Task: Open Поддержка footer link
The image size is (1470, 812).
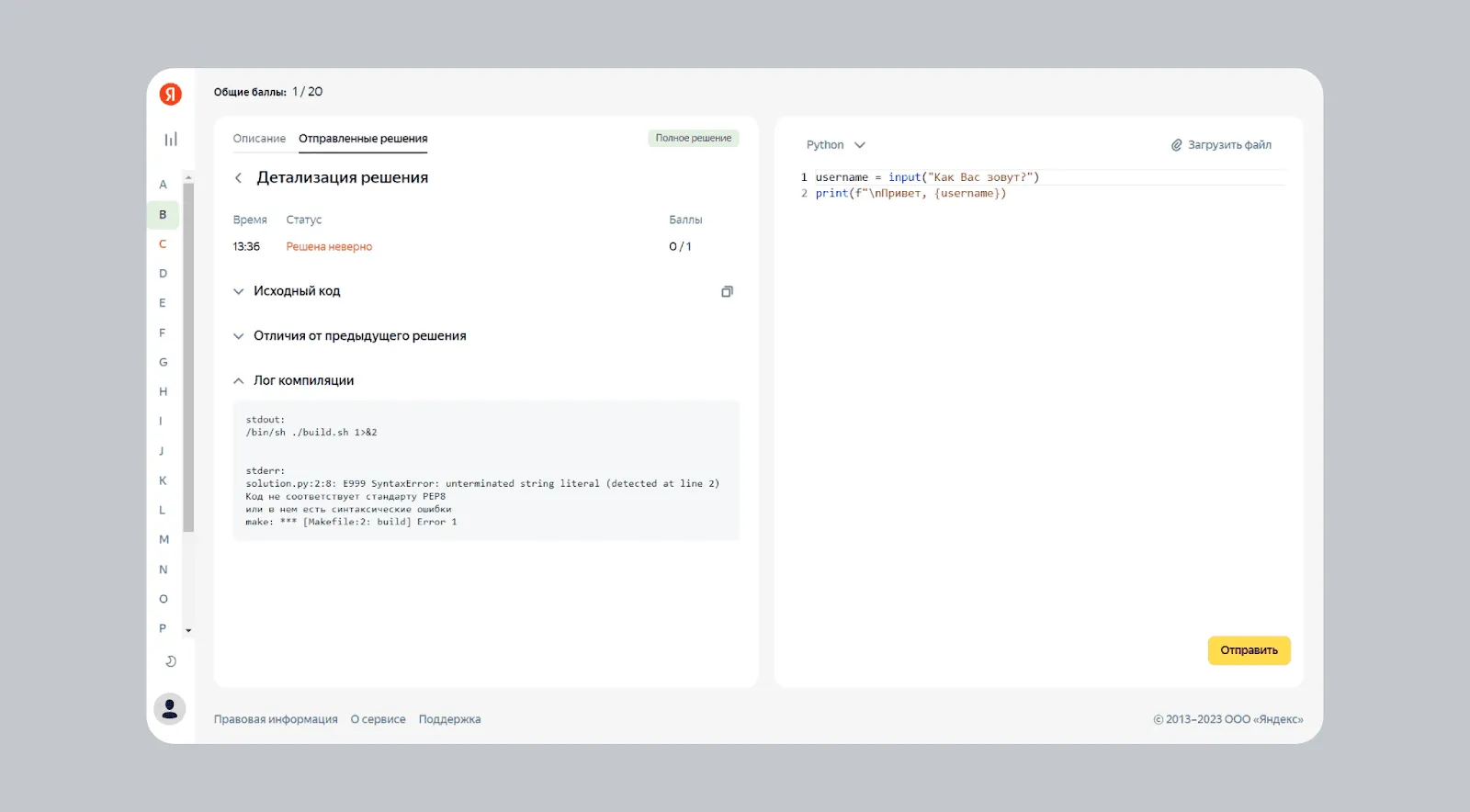Action: point(449,719)
